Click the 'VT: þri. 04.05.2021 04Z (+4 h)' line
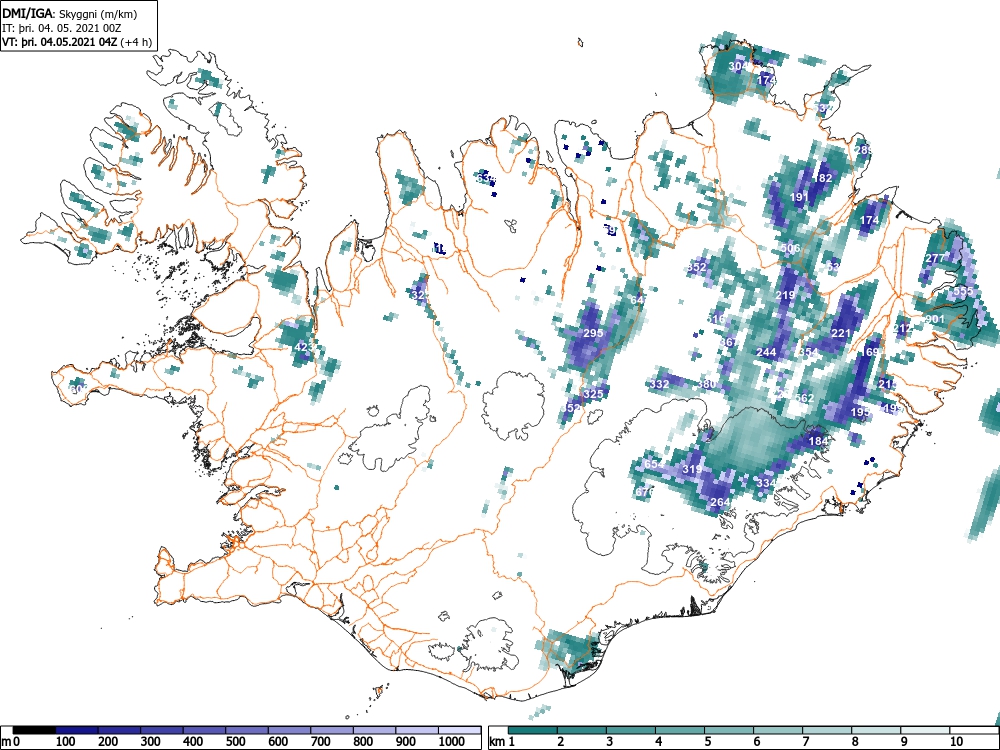The image size is (1000, 750). click(77, 42)
